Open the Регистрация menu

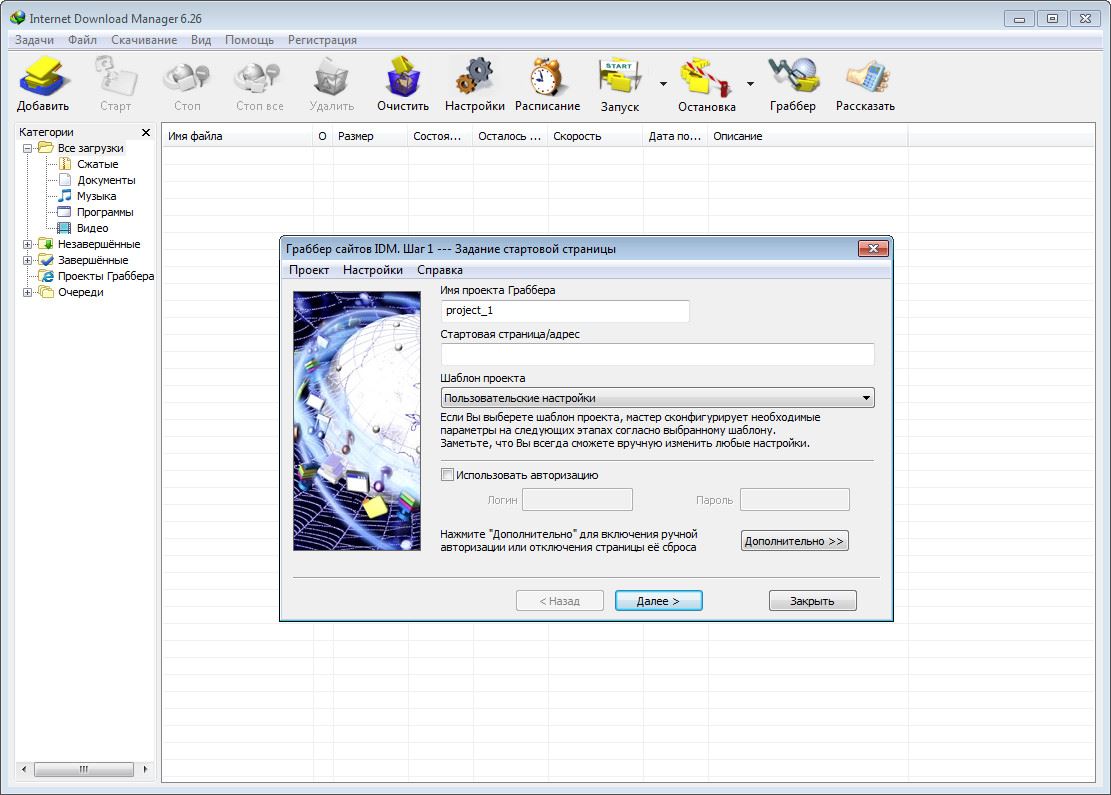pyautogui.click(x=322, y=40)
